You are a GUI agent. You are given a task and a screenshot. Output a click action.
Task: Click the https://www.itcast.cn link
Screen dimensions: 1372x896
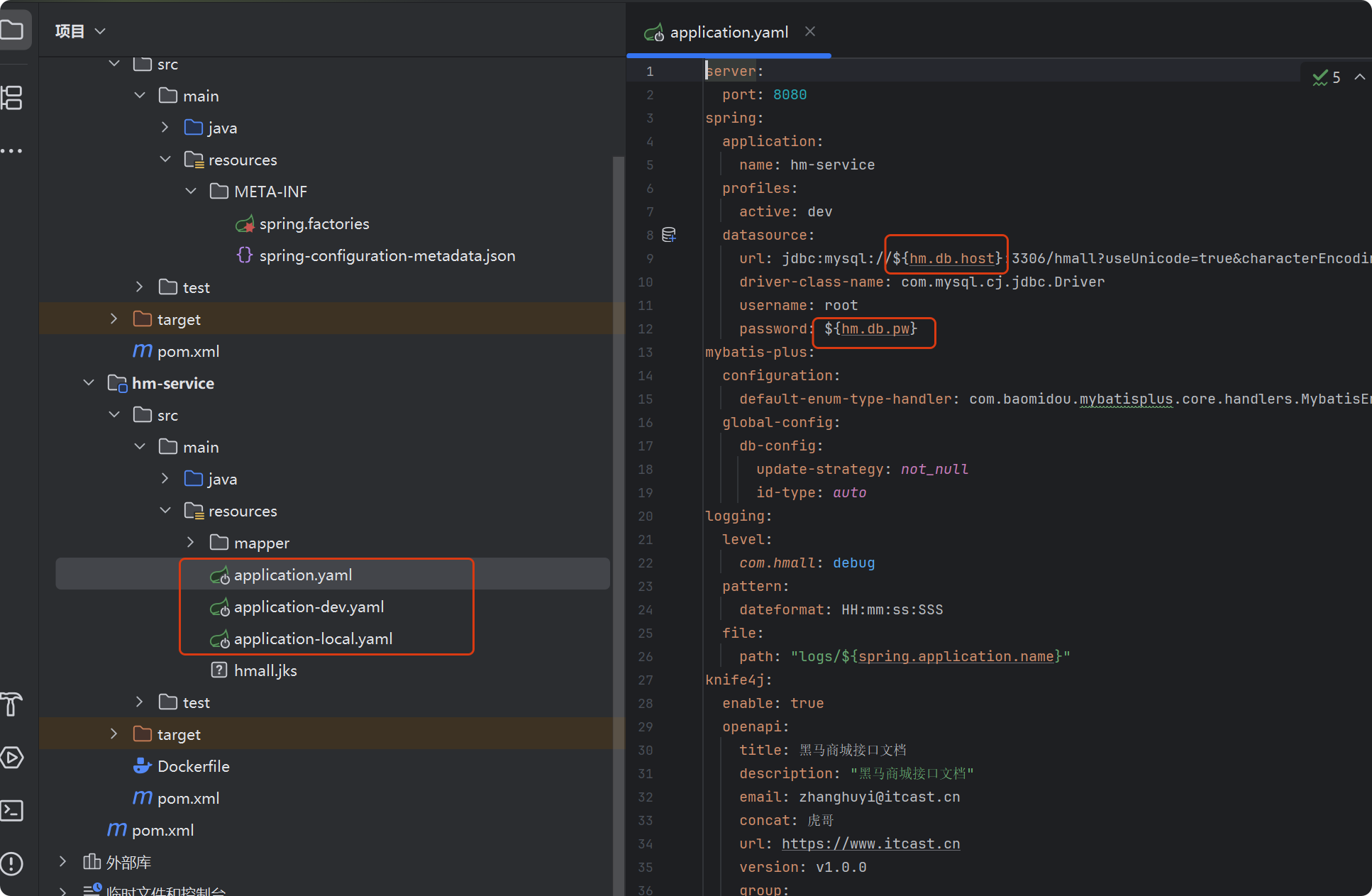tap(870, 844)
